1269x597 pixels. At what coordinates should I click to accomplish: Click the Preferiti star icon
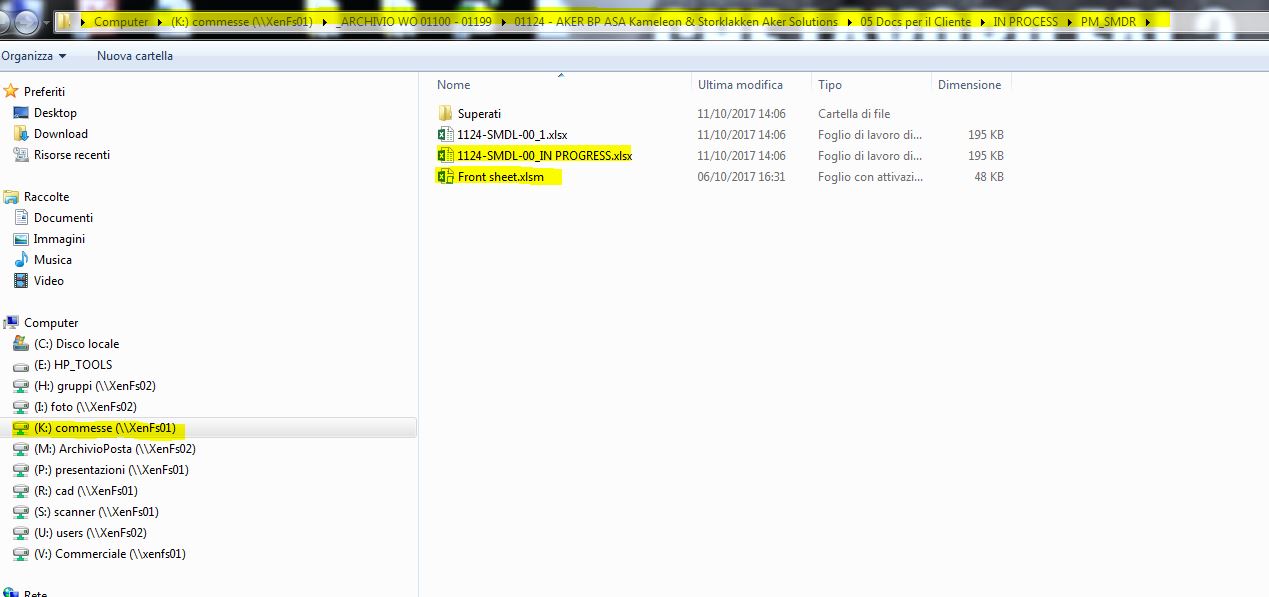pos(11,91)
